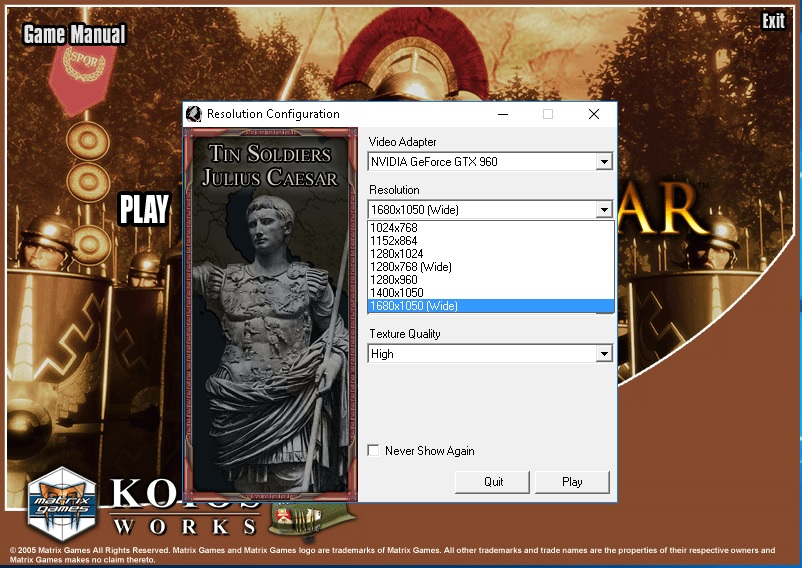Click the PLAY text in launcher background

[144, 209]
